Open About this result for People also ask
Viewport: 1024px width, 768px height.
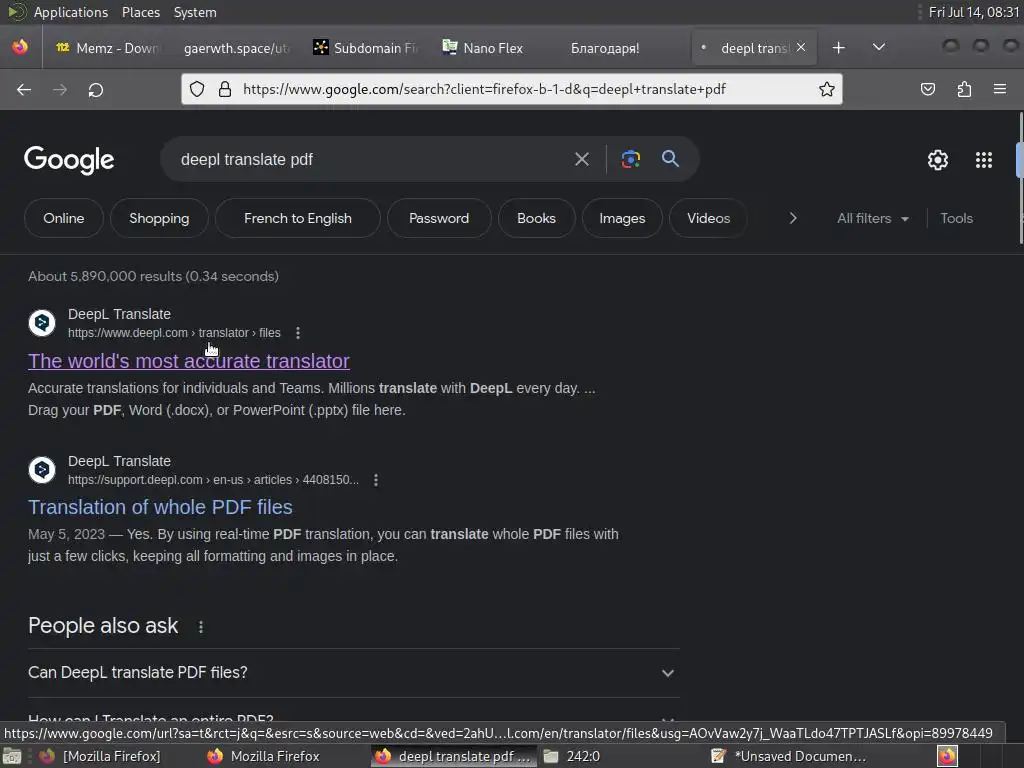[x=201, y=627]
